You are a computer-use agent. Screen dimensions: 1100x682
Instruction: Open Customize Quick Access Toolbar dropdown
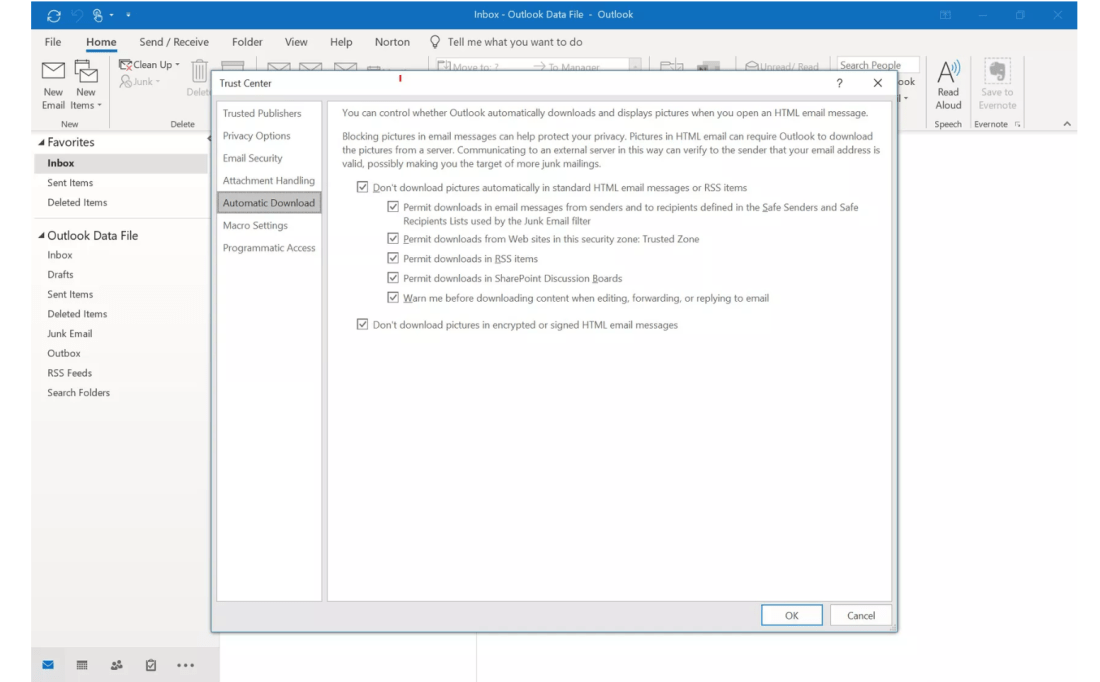point(128,15)
